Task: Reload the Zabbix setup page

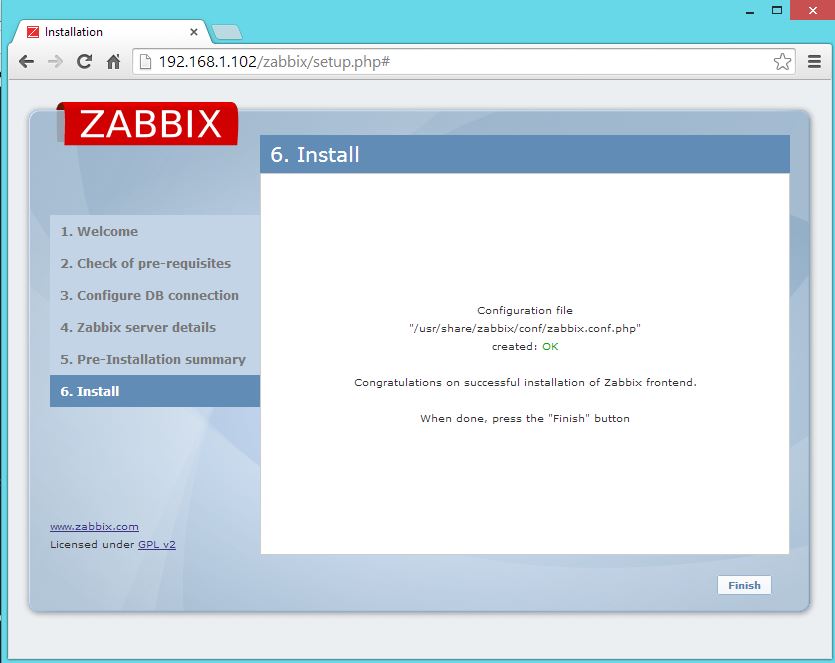Action: [84, 61]
